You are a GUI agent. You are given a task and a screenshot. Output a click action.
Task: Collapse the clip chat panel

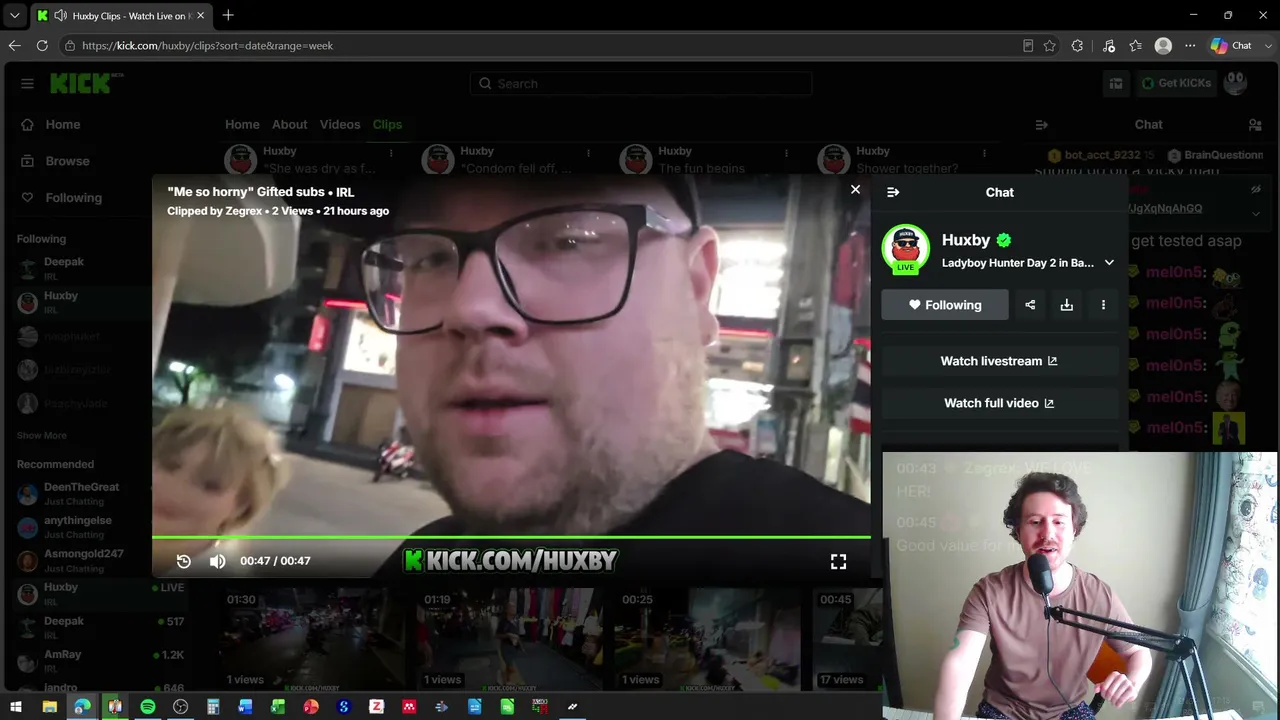tap(893, 192)
